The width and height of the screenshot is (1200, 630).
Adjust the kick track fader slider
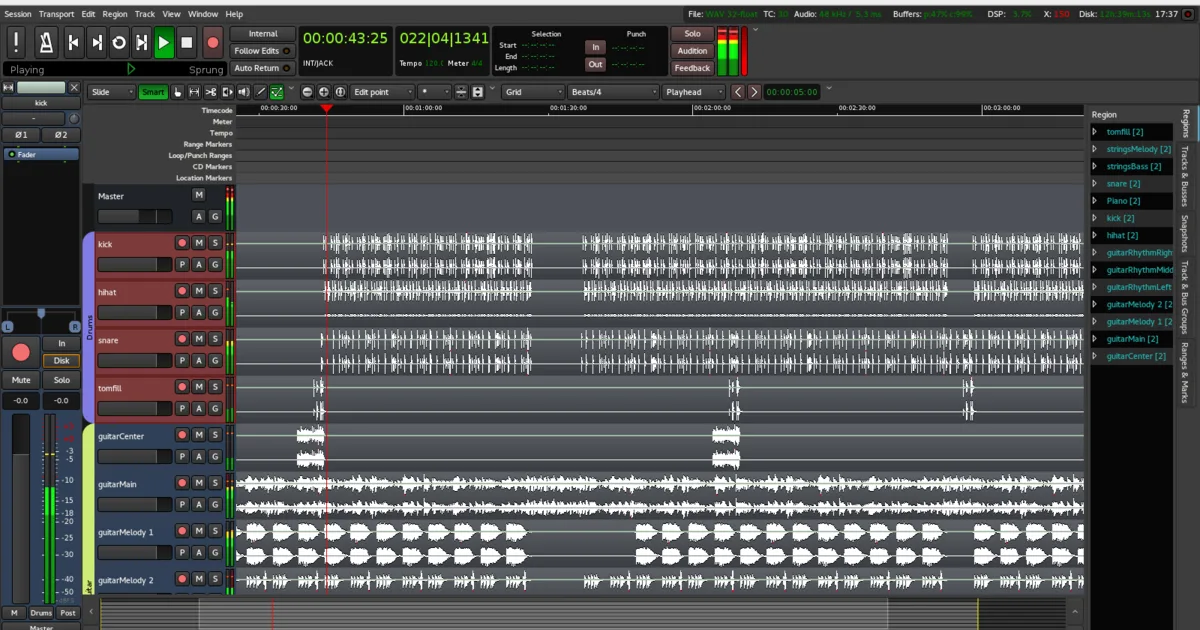(x=135, y=265)
